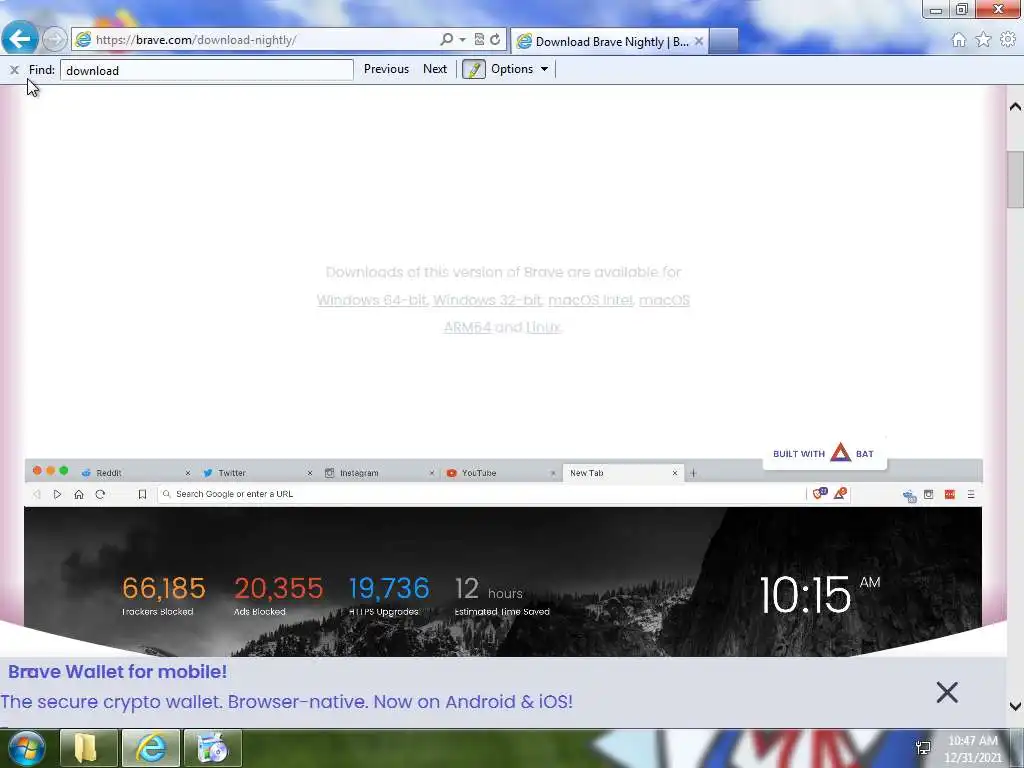Open the Windows 32-bit download link

pos(487,300)
